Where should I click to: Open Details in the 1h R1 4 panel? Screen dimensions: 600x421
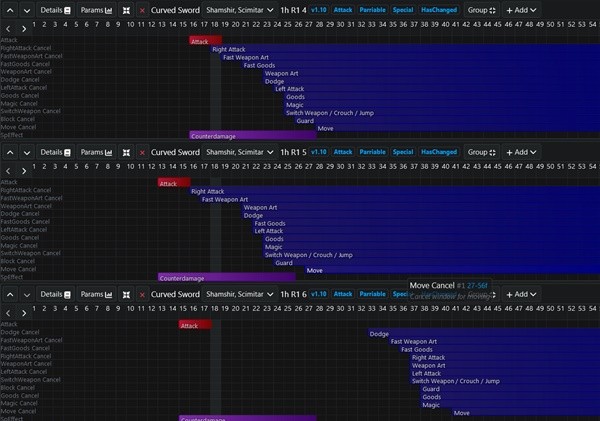(x=55, y=10)
